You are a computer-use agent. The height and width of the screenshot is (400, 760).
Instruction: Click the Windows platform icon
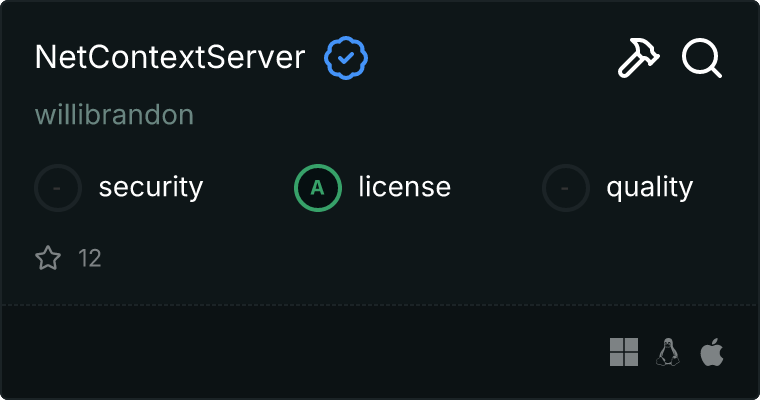point(624,352)
